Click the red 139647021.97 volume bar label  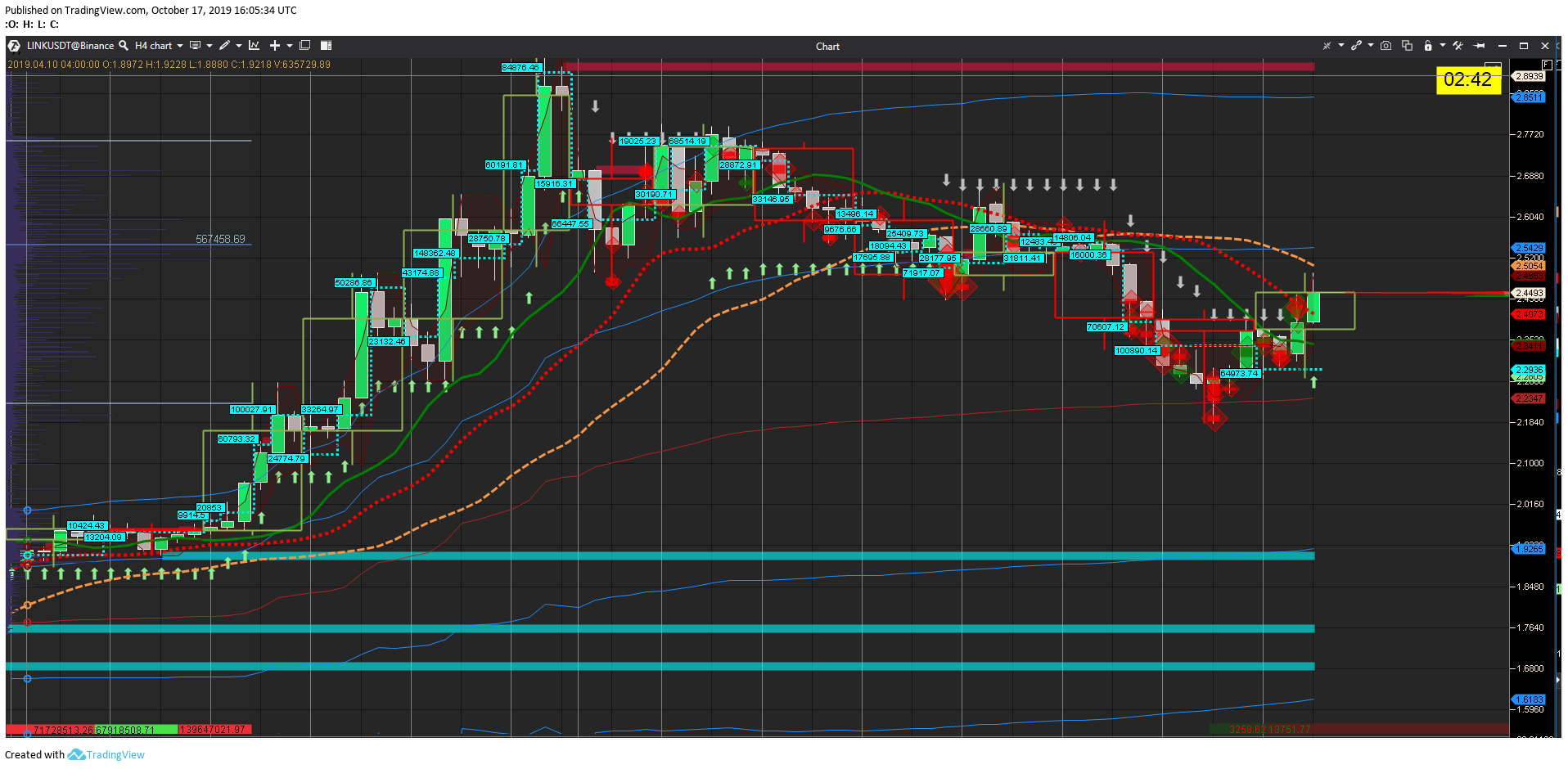coord(214,730)
